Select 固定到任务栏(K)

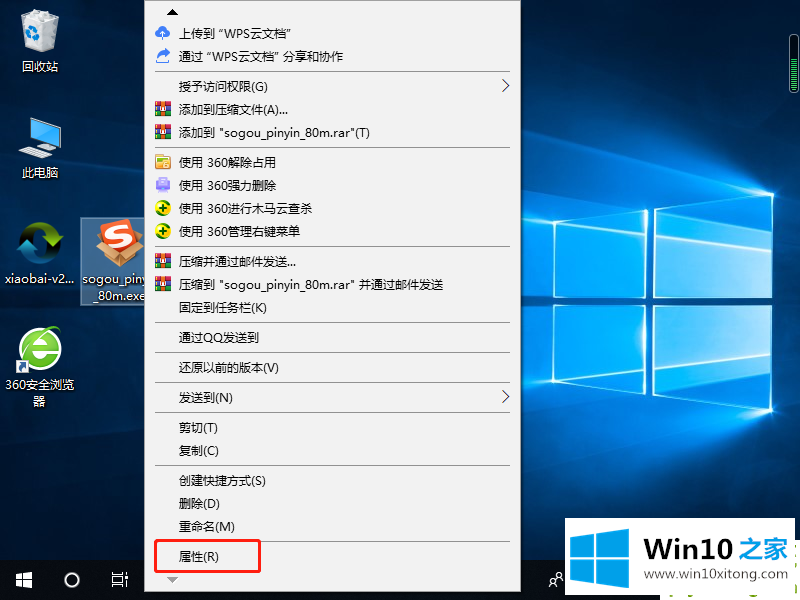(333, 308)
